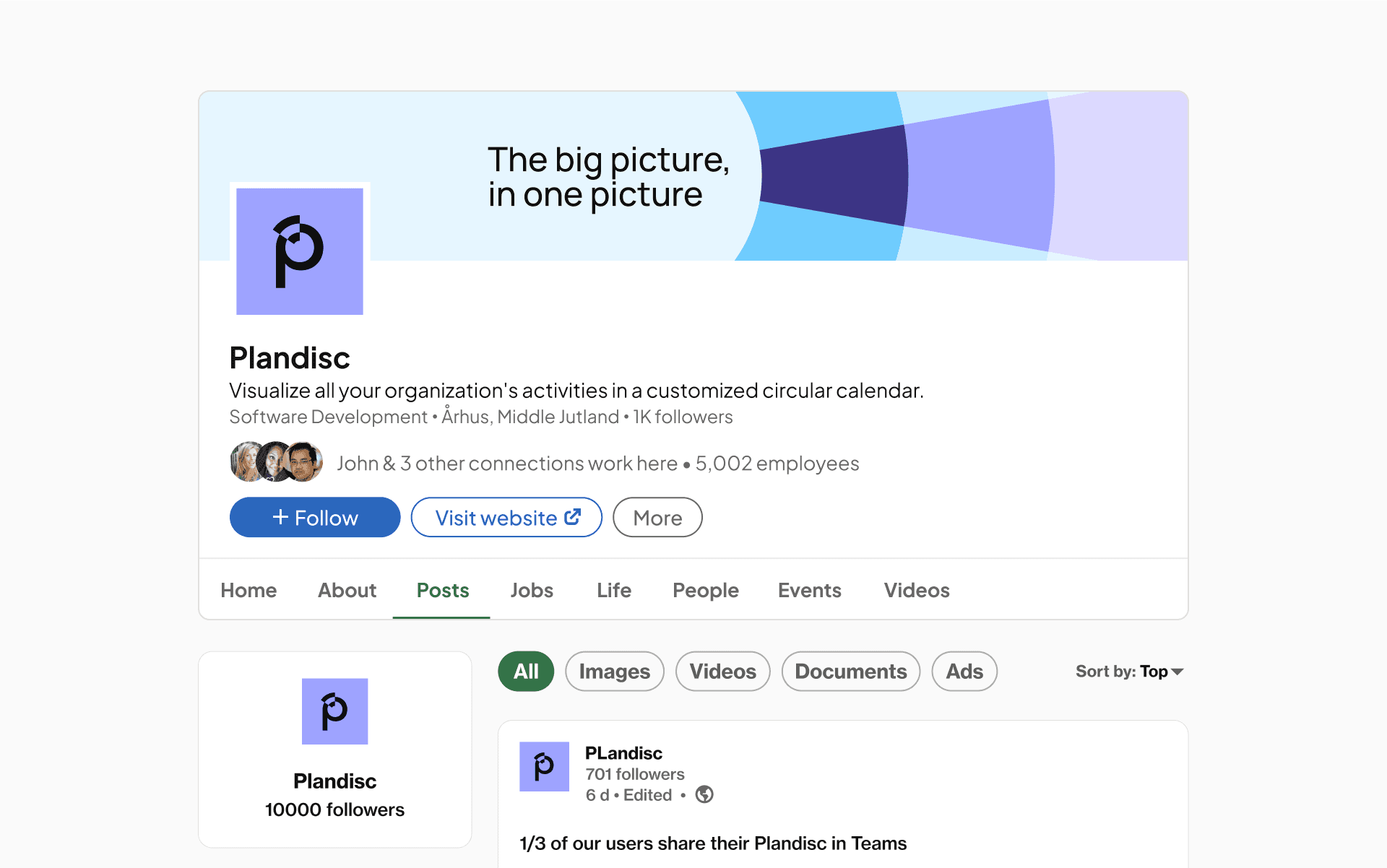The height and width of the screenshot is (868, 1387).
Task: Show only Ads posts
Action: click(x=964, y=672)
